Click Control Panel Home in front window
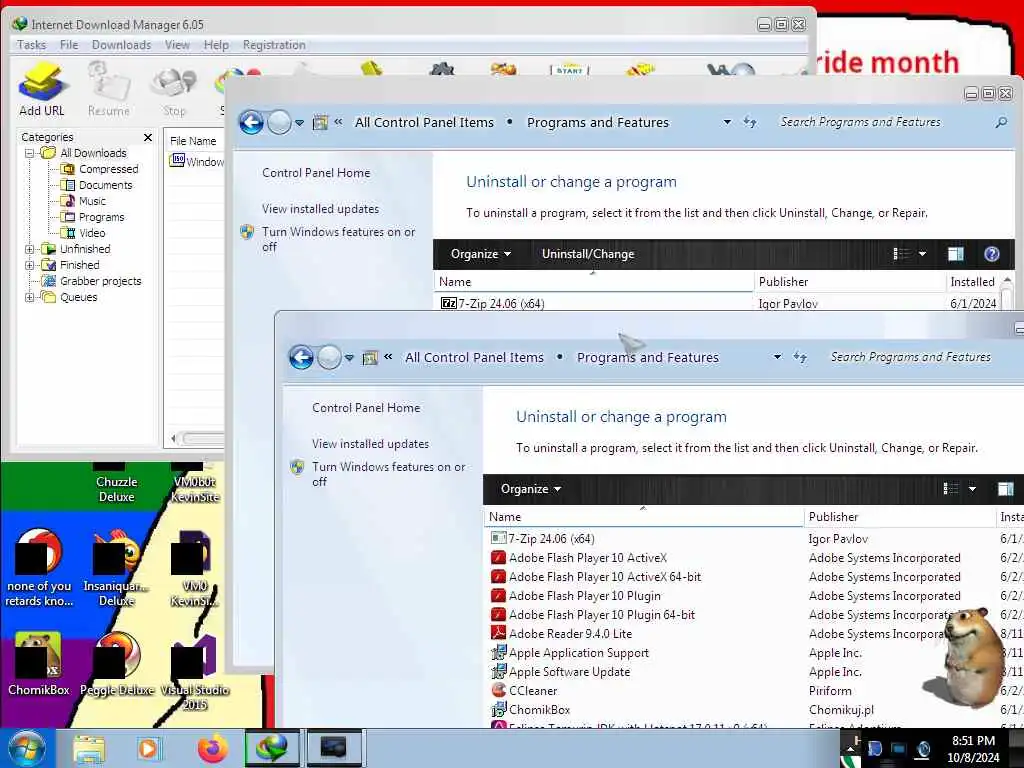Screen dimensions: 1024x768 (366, 408)
